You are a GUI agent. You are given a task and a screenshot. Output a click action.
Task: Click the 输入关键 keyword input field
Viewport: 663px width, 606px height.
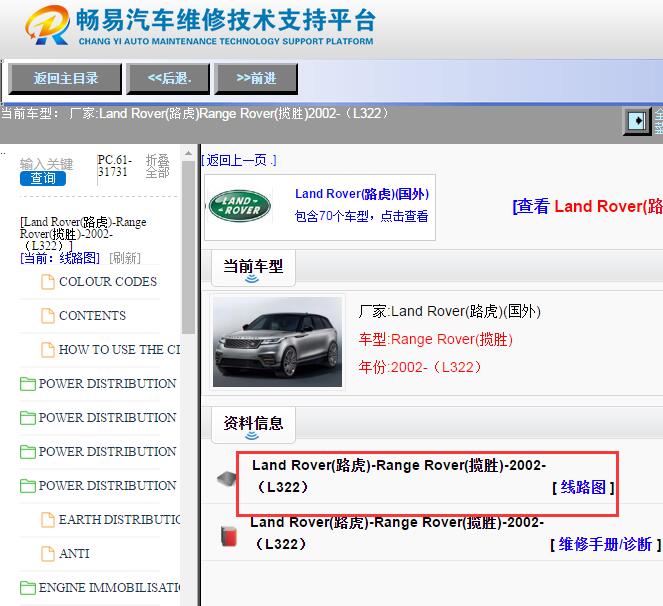[x=47, y=164]
